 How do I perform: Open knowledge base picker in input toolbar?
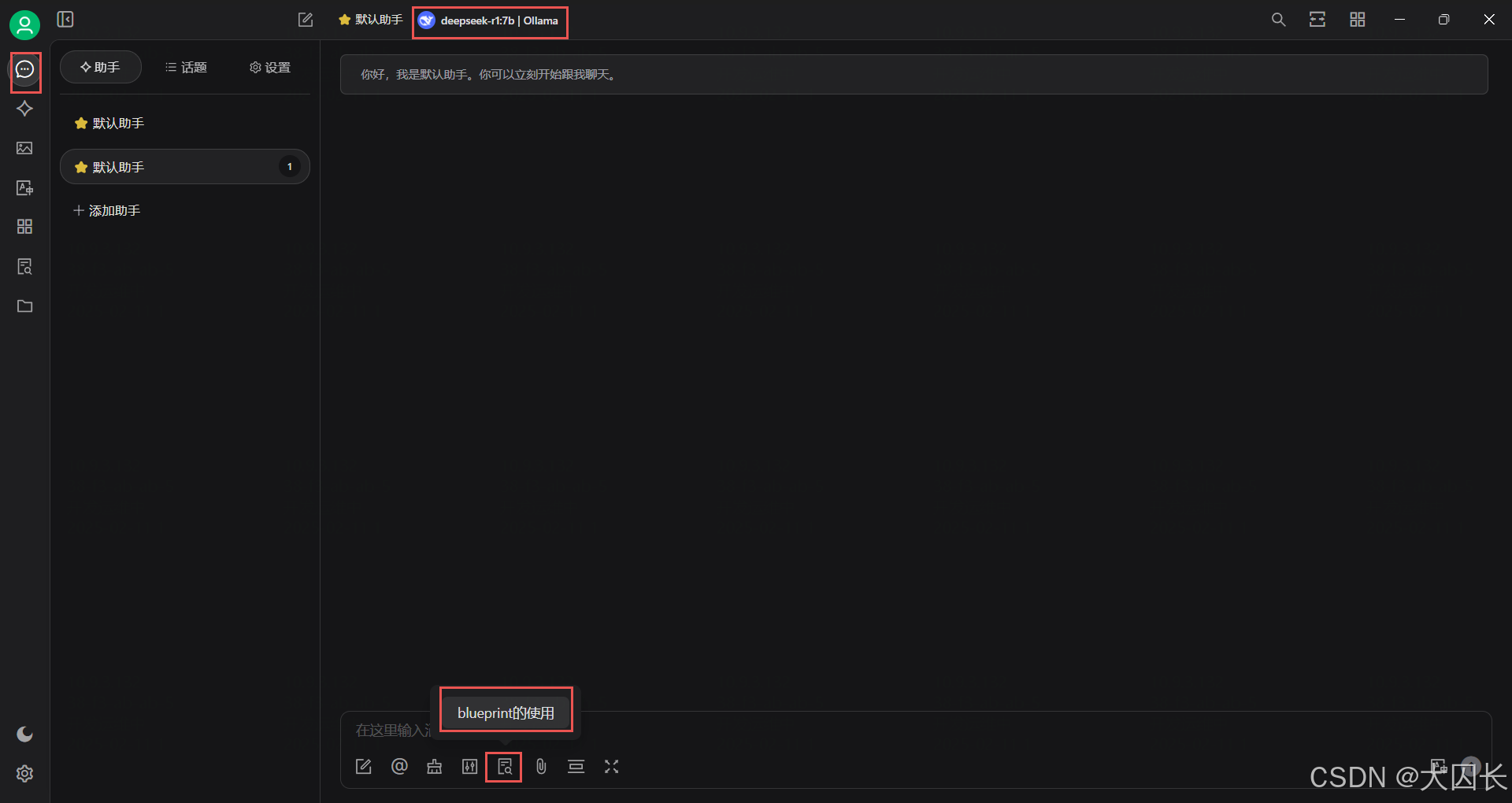click(x=505, y=767)
